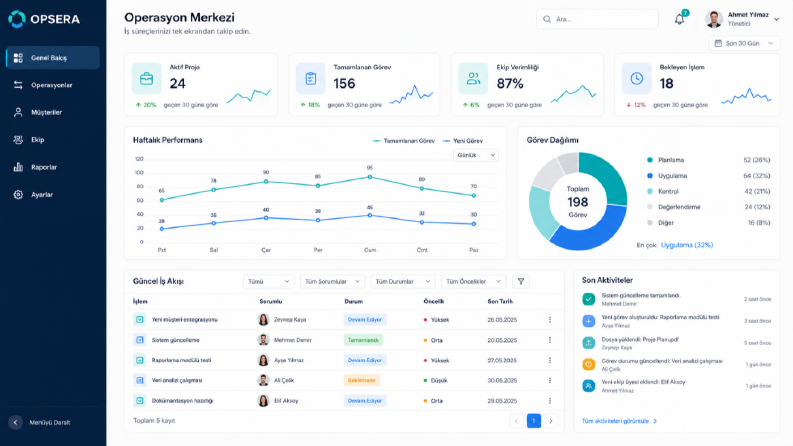Open the three-dot menu for Sistem güncelleme row

550,340
